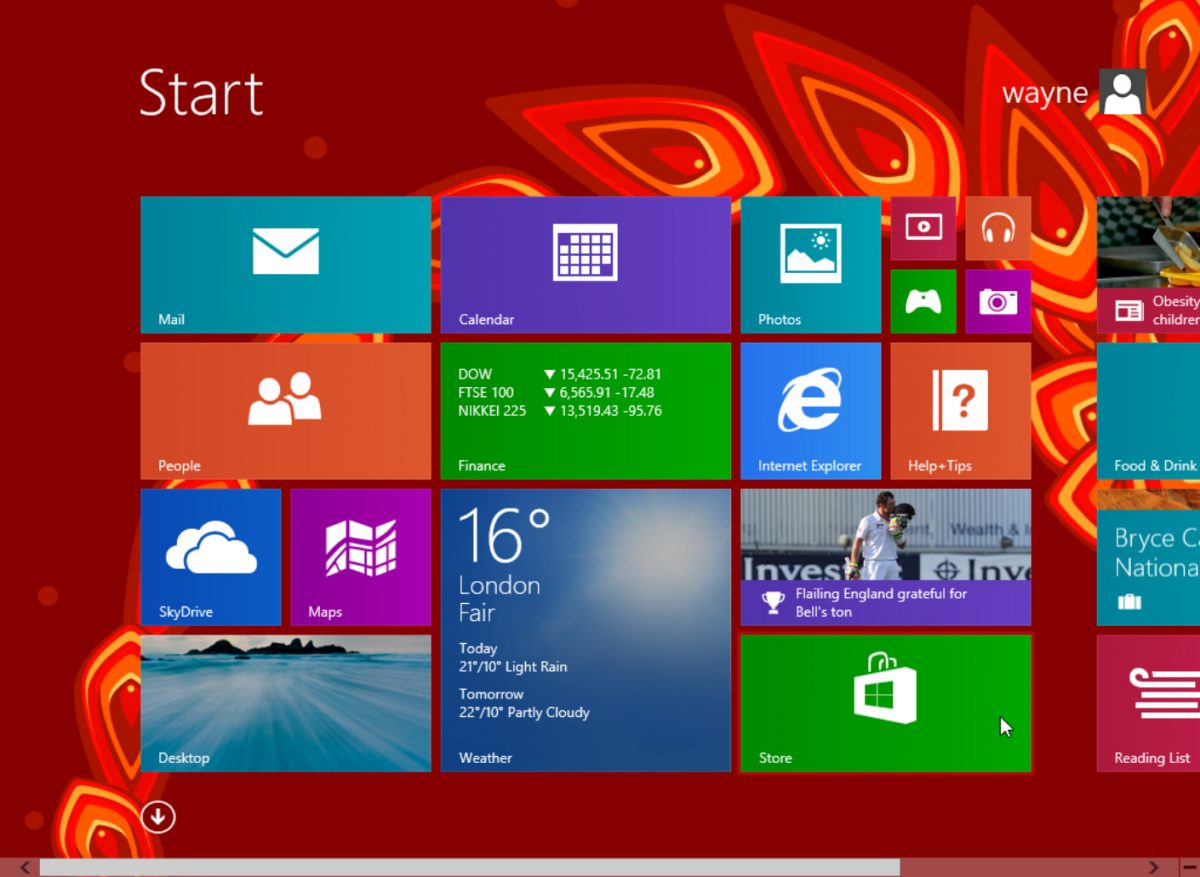Open the Calendar tile
The width and height of the screenshot is (1200, 877).
click(x=585, y=263)
